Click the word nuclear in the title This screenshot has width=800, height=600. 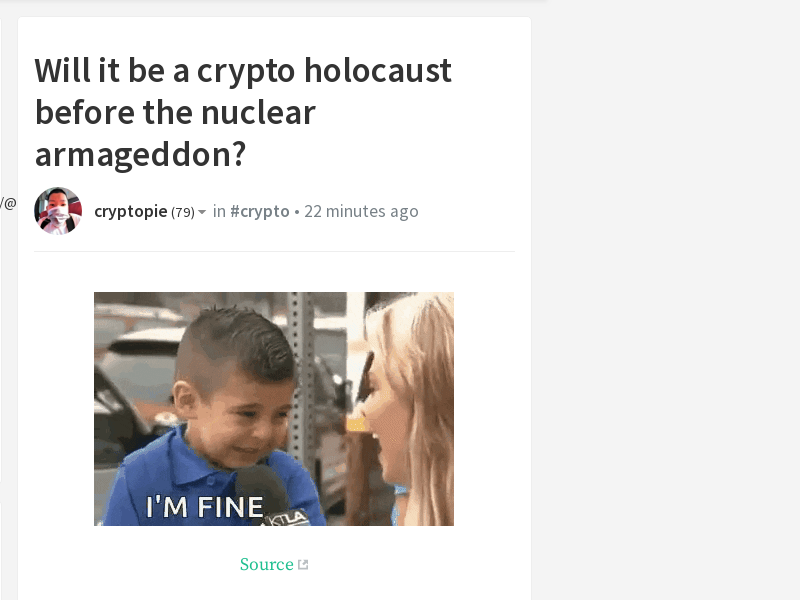pos(258,112)
